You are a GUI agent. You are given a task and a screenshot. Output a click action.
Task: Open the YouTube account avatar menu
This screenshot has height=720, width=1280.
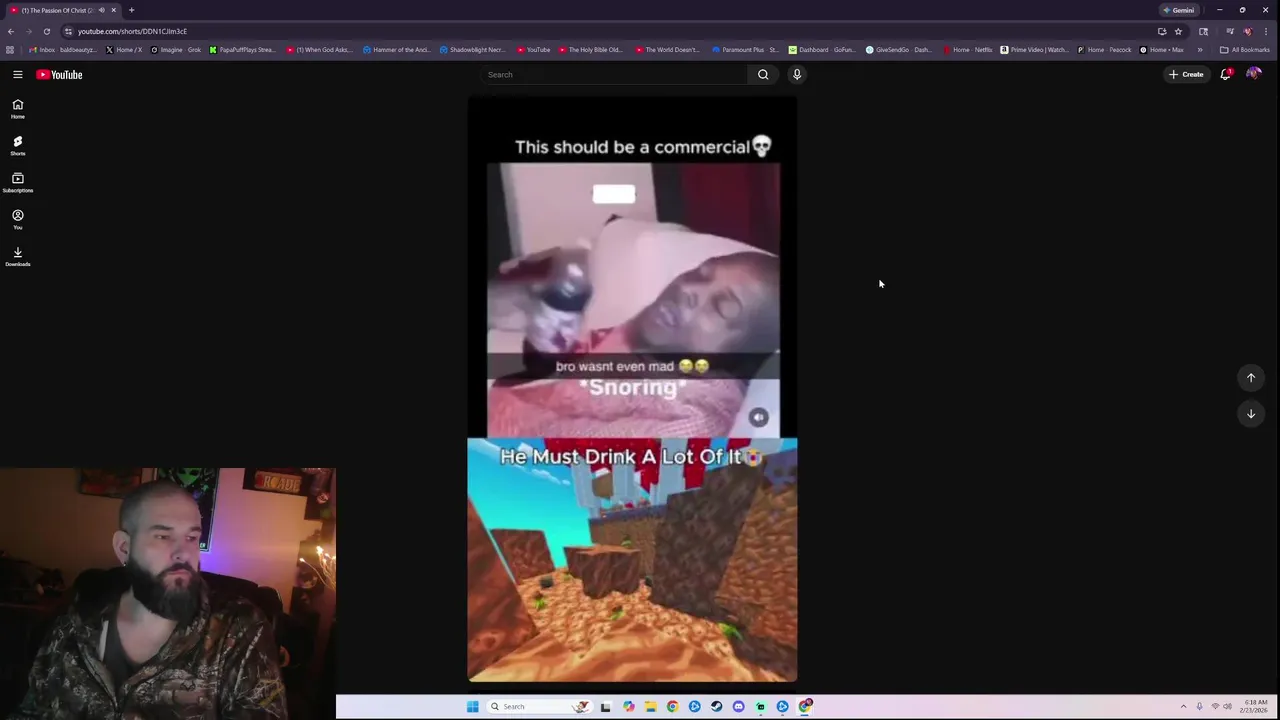[1253, 74]
